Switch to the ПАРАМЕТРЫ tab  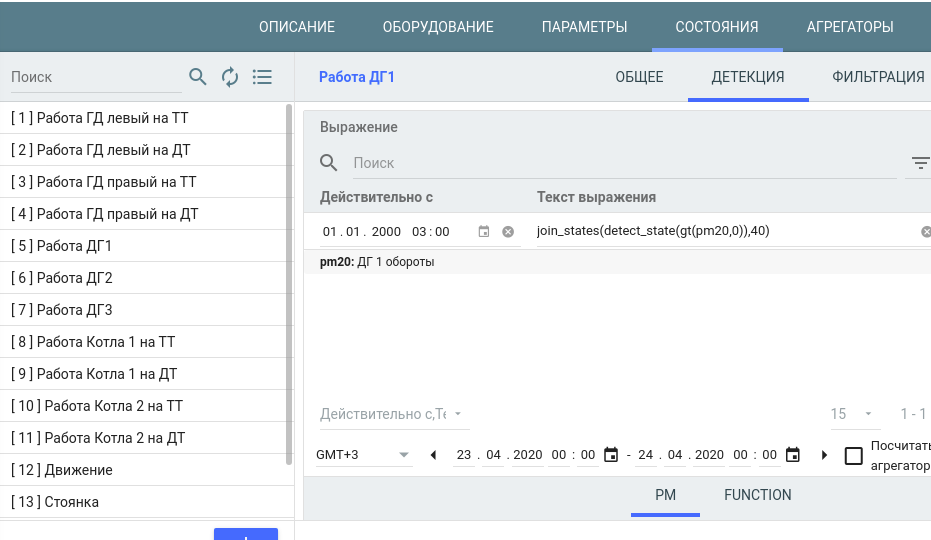pyautogui.click(x=584, y=27)
